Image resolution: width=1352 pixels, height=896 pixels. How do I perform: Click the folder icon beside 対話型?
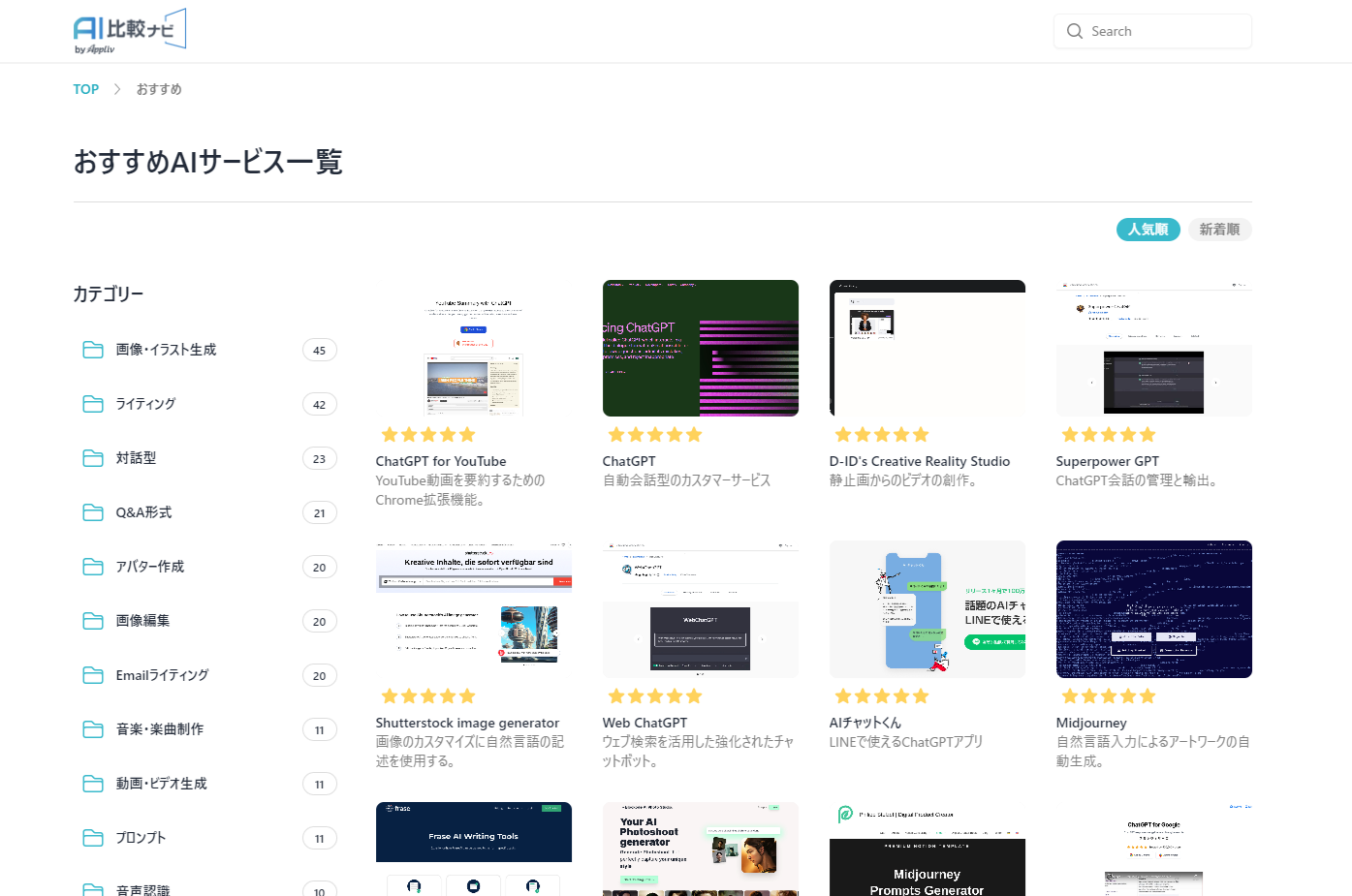tap(93, 458)
